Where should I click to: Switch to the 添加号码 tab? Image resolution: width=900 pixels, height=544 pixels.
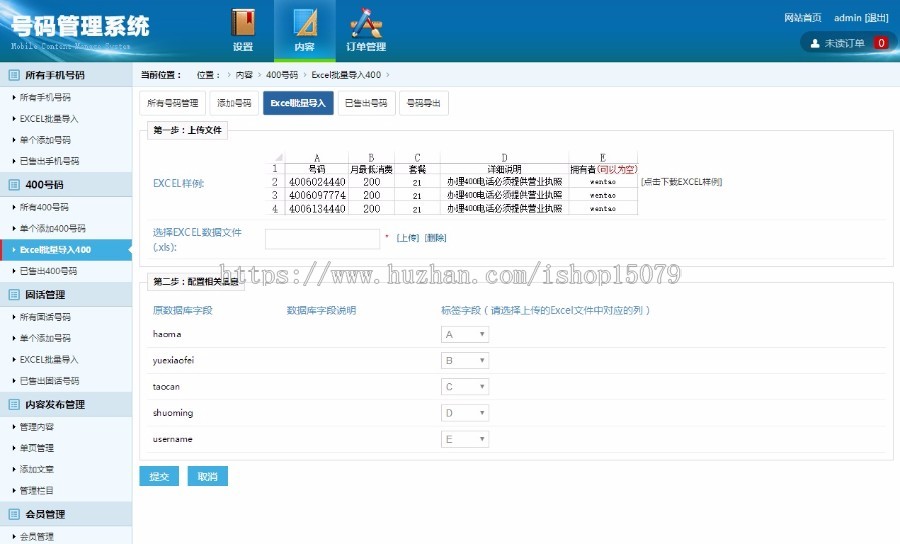pyautogui.click(x=234, y=103)
